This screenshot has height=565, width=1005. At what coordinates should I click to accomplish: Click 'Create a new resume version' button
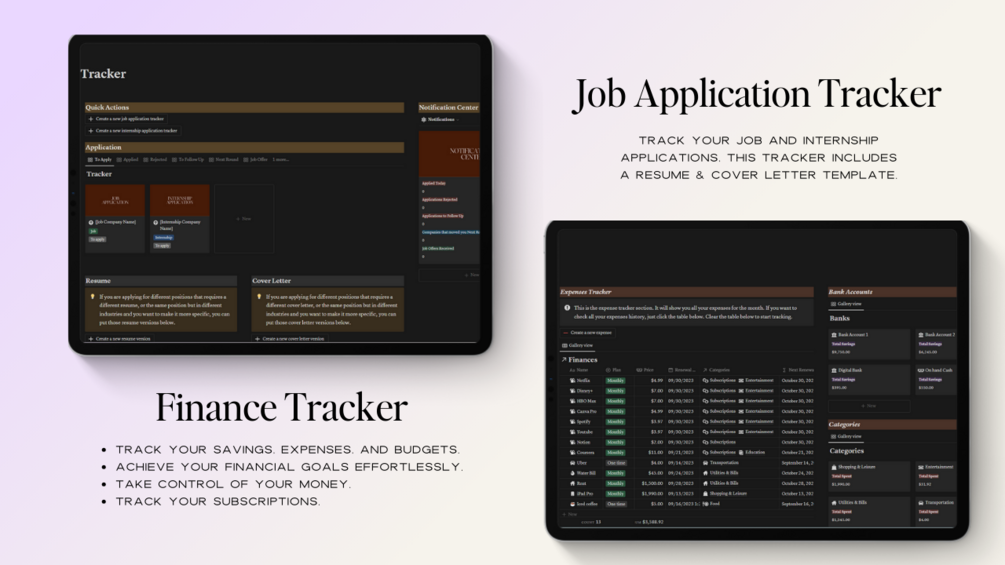point(119,339)
